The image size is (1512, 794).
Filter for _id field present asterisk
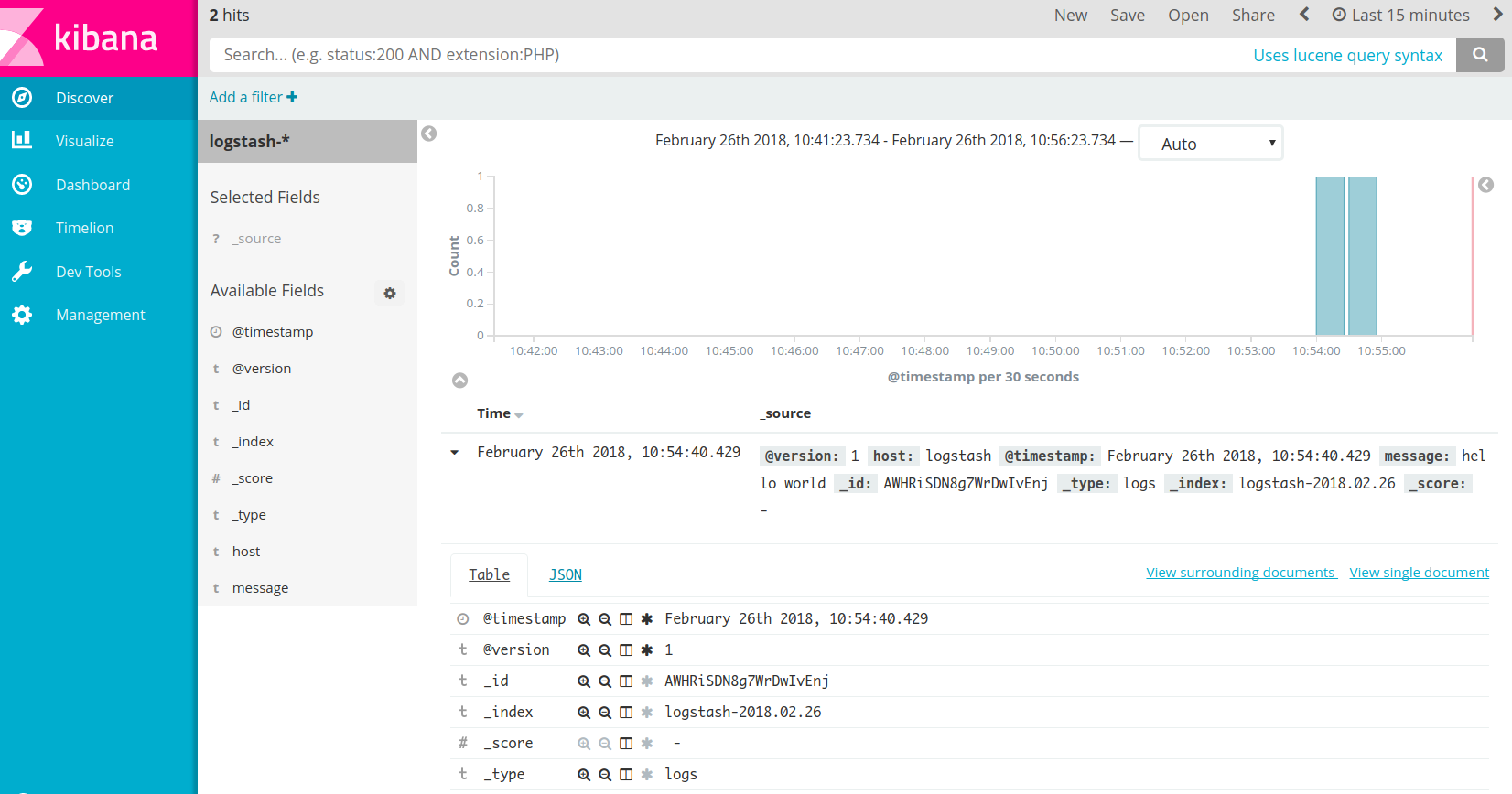(x=647, y=681)
